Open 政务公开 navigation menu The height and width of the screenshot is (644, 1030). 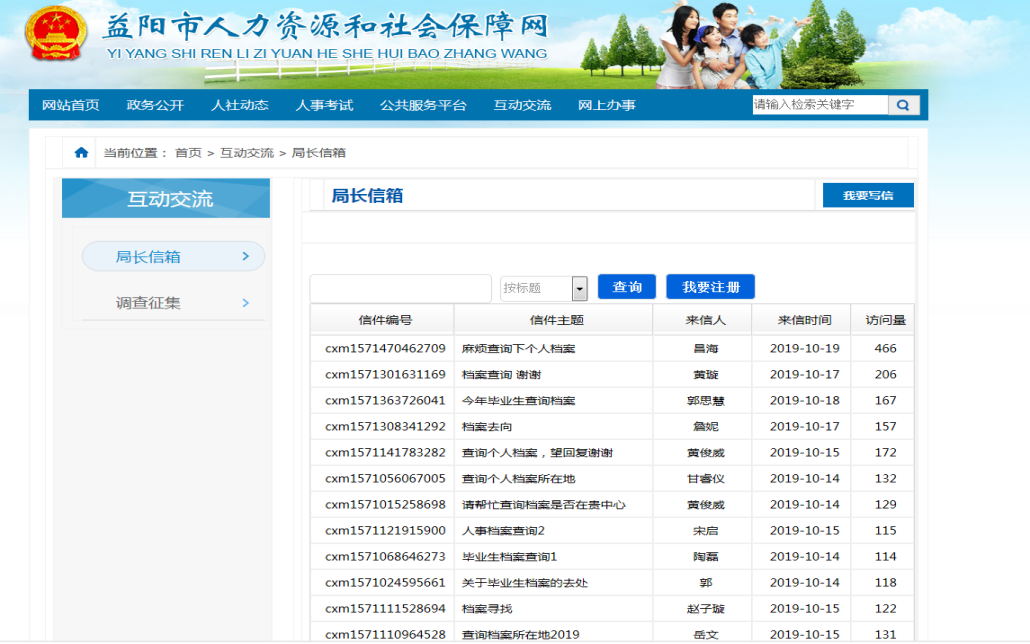tap(155, 105)
